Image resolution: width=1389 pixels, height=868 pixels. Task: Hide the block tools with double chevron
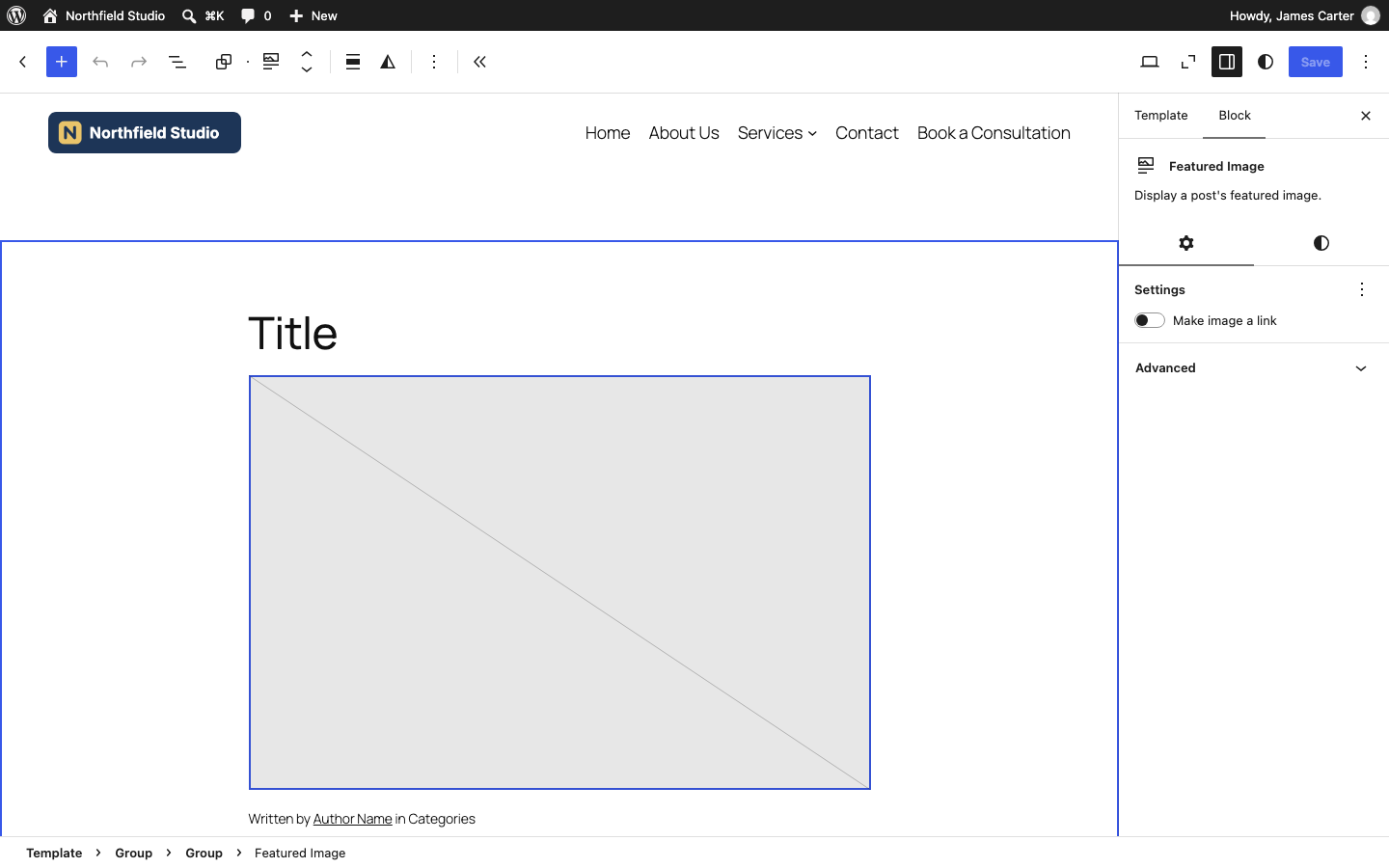480,62
